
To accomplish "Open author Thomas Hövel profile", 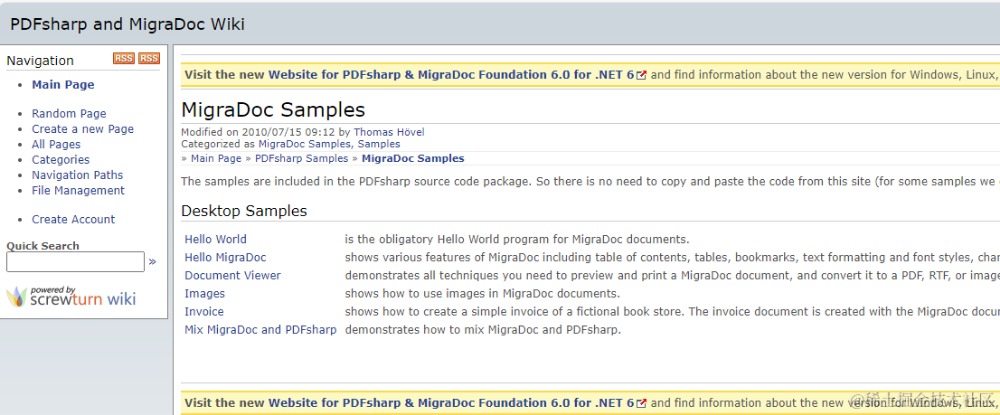I will [389, 132].
